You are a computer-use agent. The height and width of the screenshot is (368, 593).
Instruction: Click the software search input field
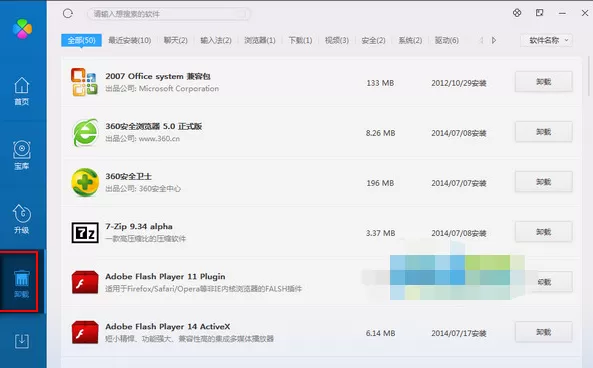coord(169,14)
